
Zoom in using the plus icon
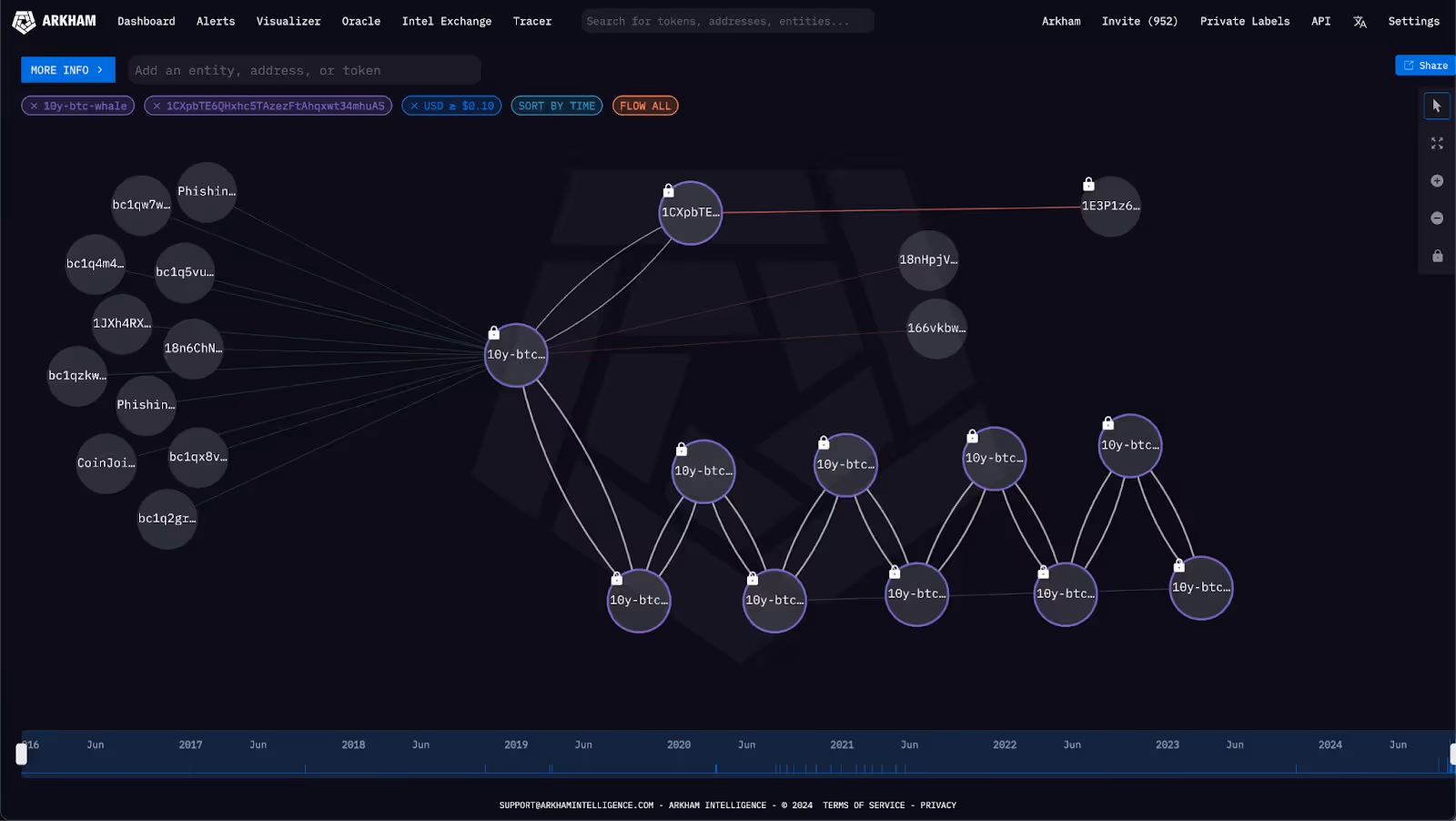pyautogui.click(x=1436, y=180)
